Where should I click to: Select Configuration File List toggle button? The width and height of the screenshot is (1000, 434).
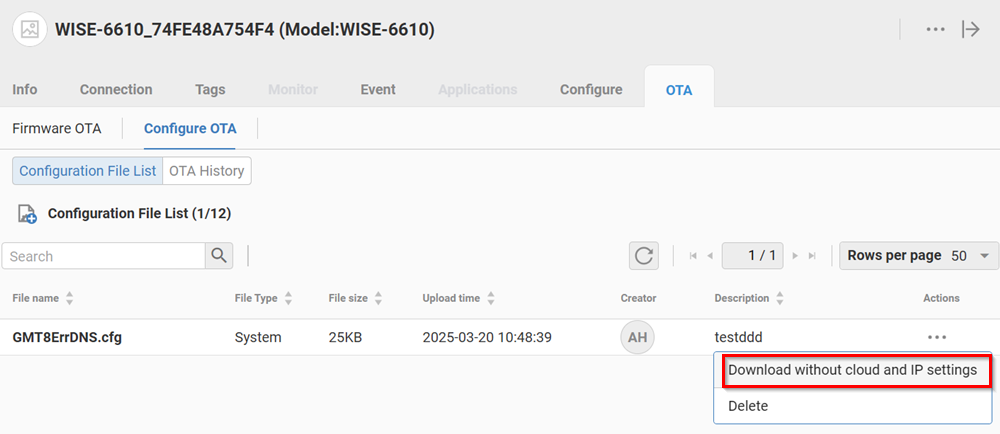(x=88, y=171)
